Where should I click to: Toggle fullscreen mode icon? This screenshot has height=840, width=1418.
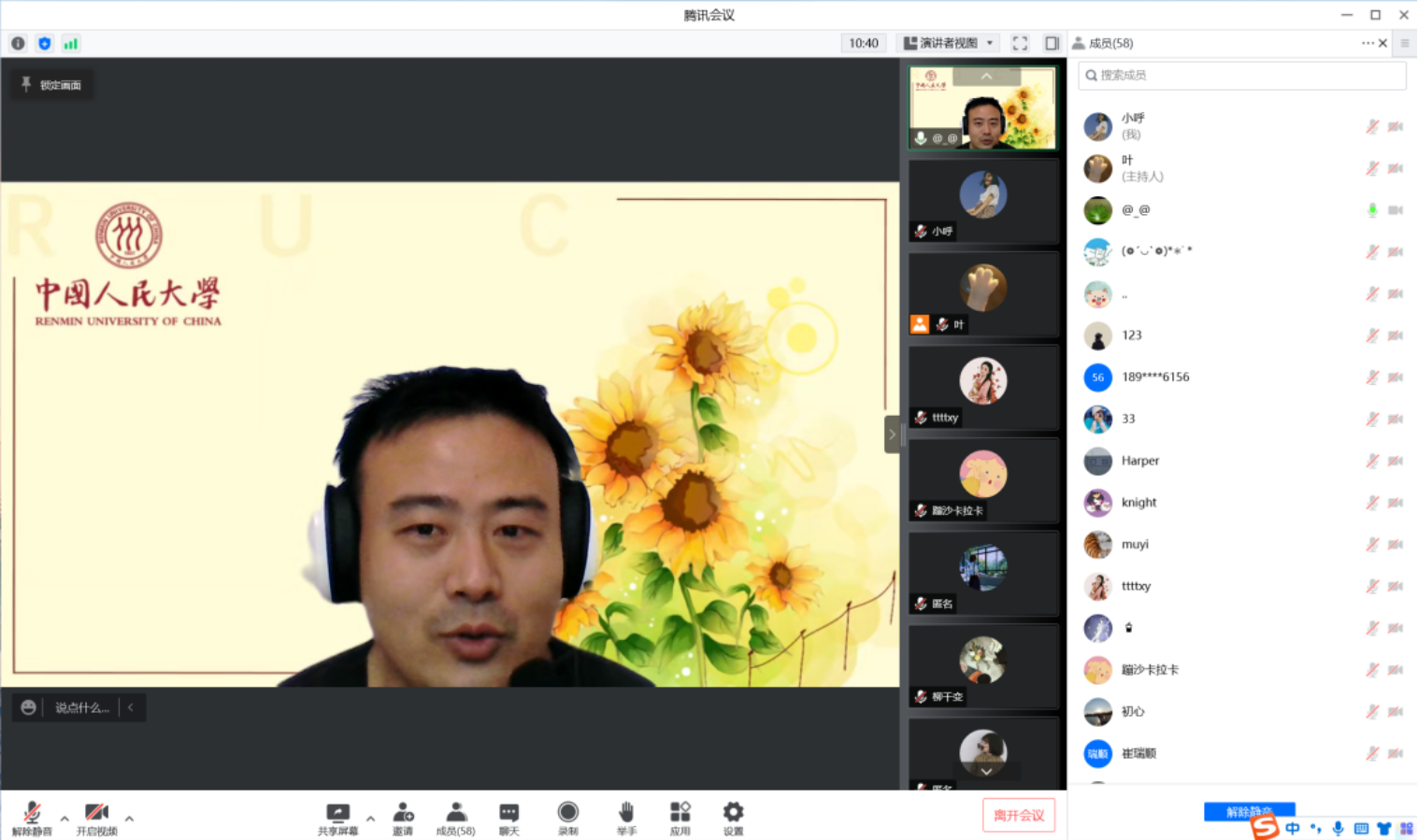[x=1020, y=43]
